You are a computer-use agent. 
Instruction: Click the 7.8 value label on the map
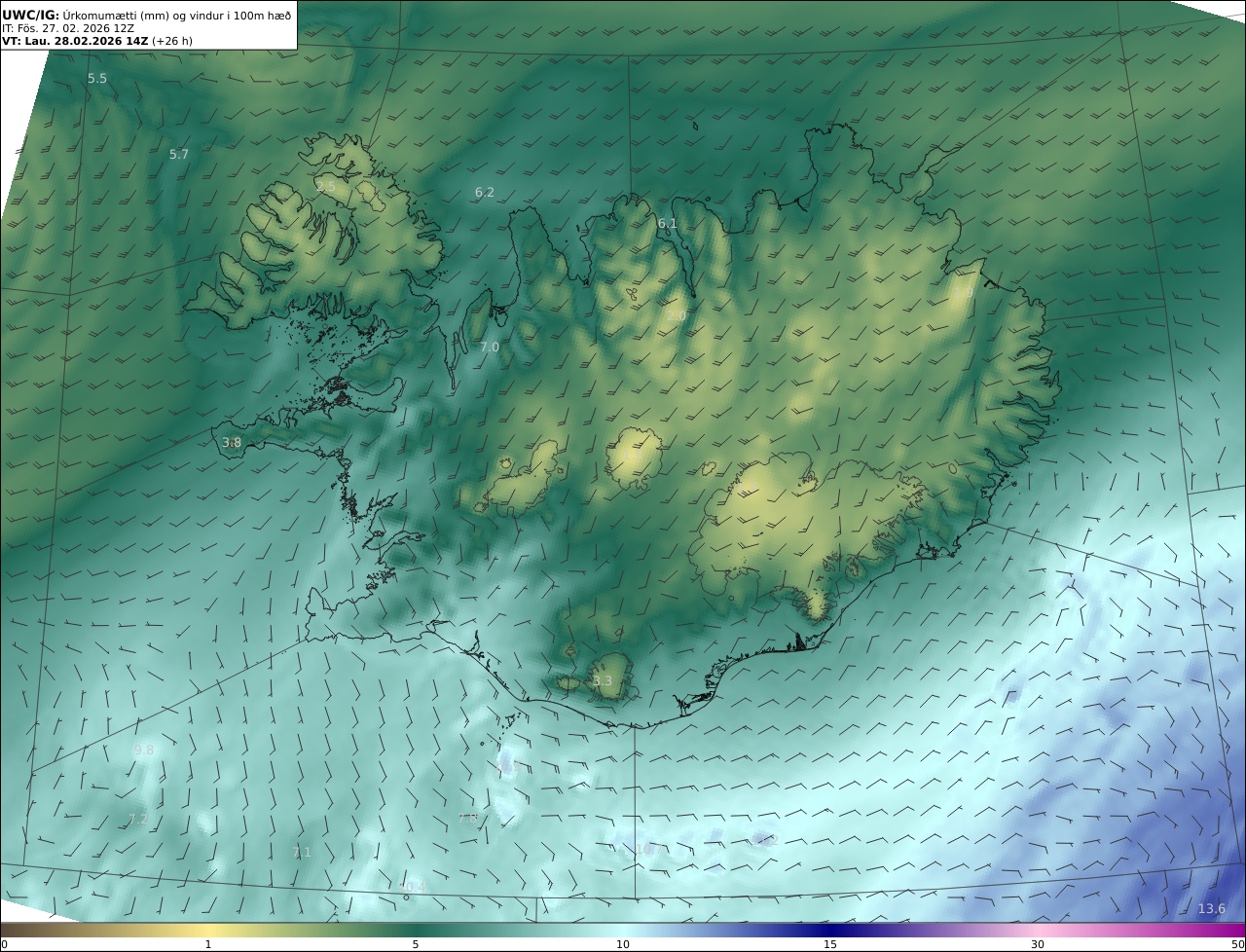tap(467, 818)
